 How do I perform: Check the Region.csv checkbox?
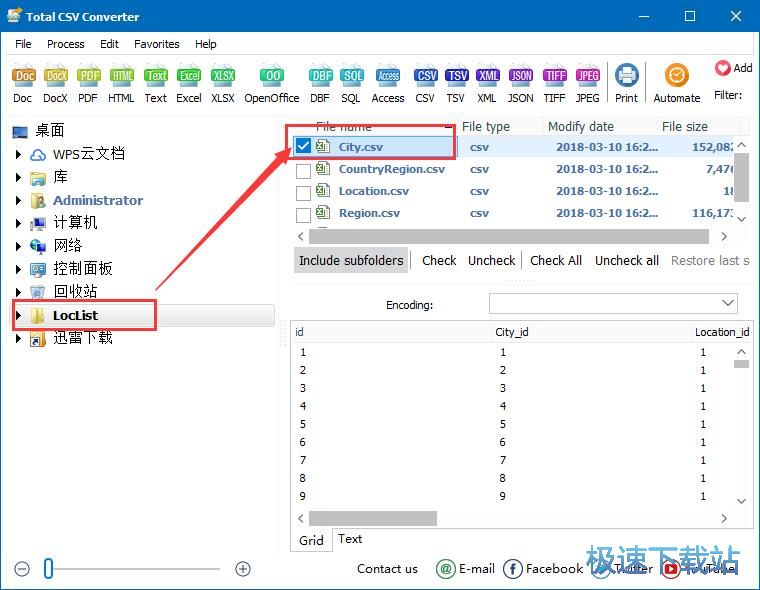303,215
